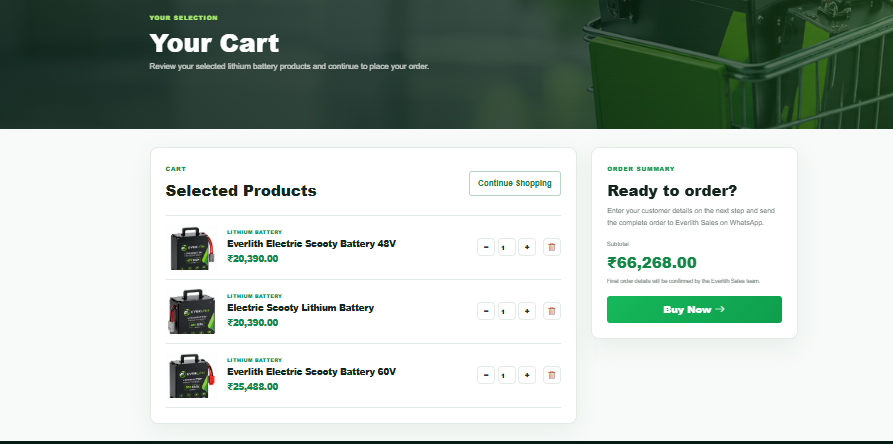
Task: Delete Everlith Electric Scooty Battery 48V from cart
Action: pyautogui.click(x=551, y=247)
